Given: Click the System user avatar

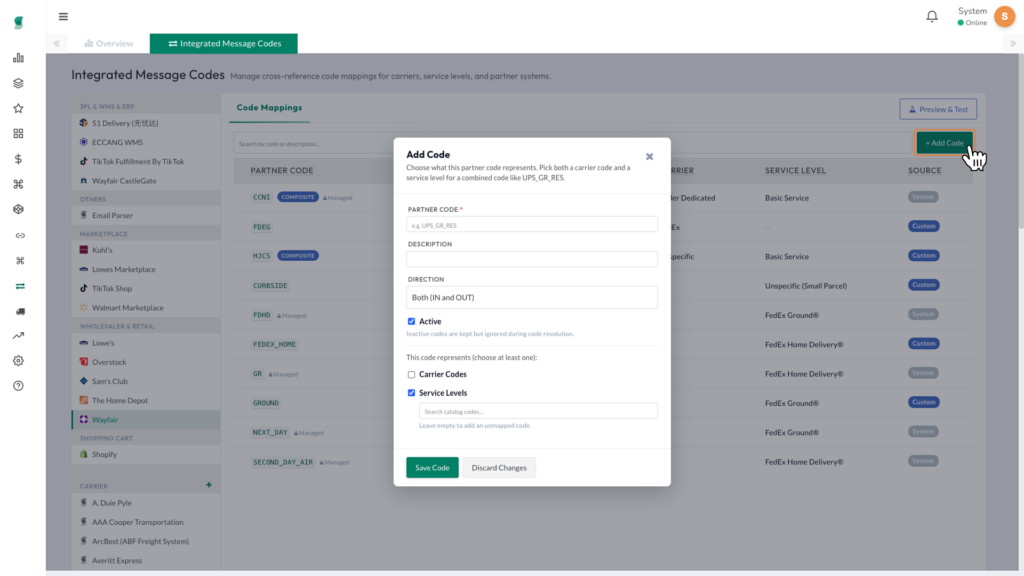Looking at the screenshot, I should [x=1004, y=16].
